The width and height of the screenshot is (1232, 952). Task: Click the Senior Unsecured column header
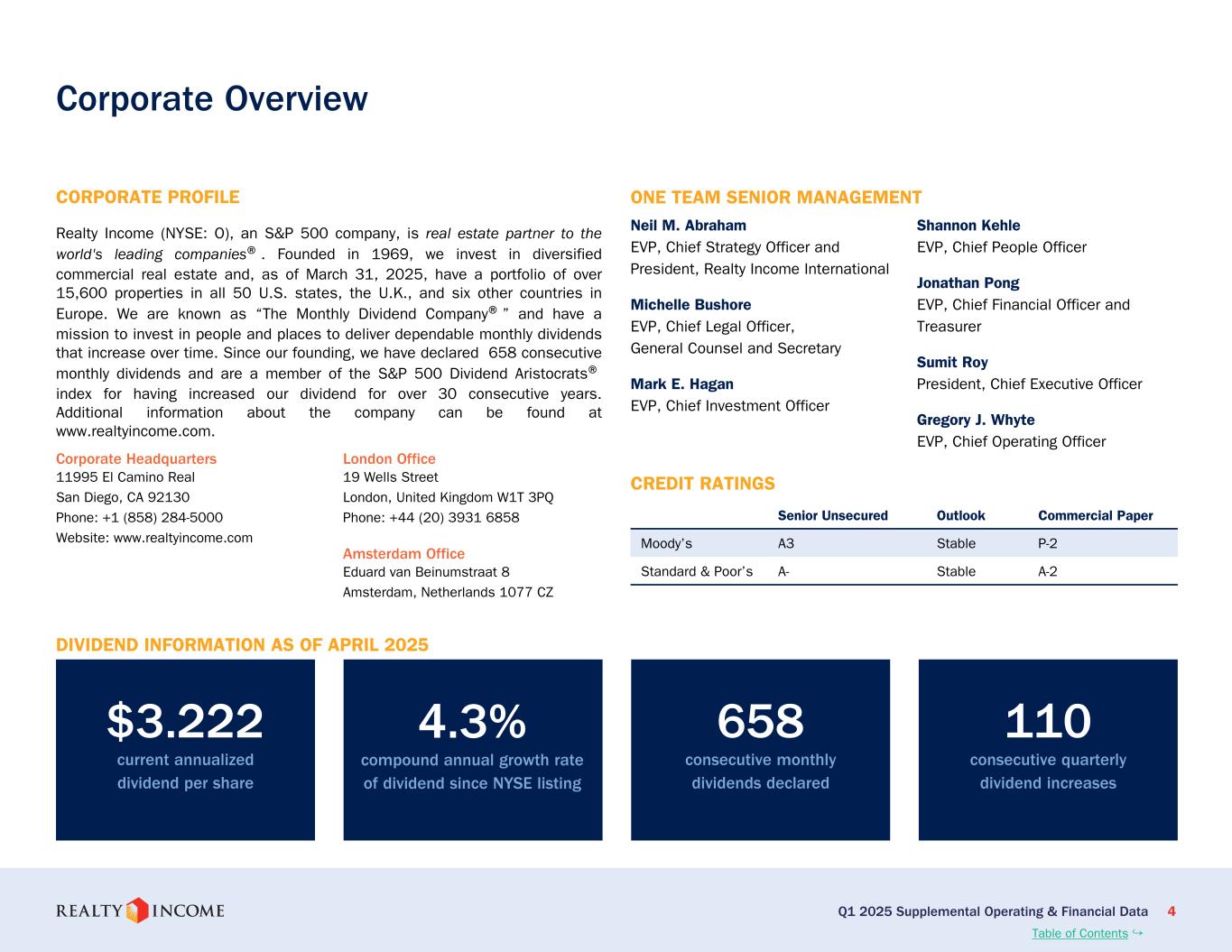(x=832, y=515)
